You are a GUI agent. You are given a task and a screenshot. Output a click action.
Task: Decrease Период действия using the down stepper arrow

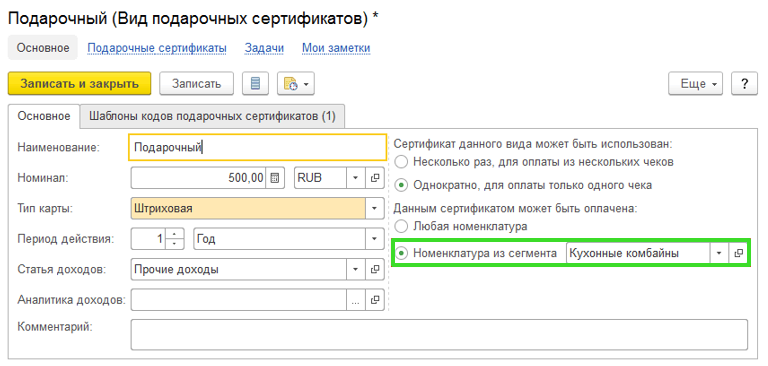pos(174,244)
